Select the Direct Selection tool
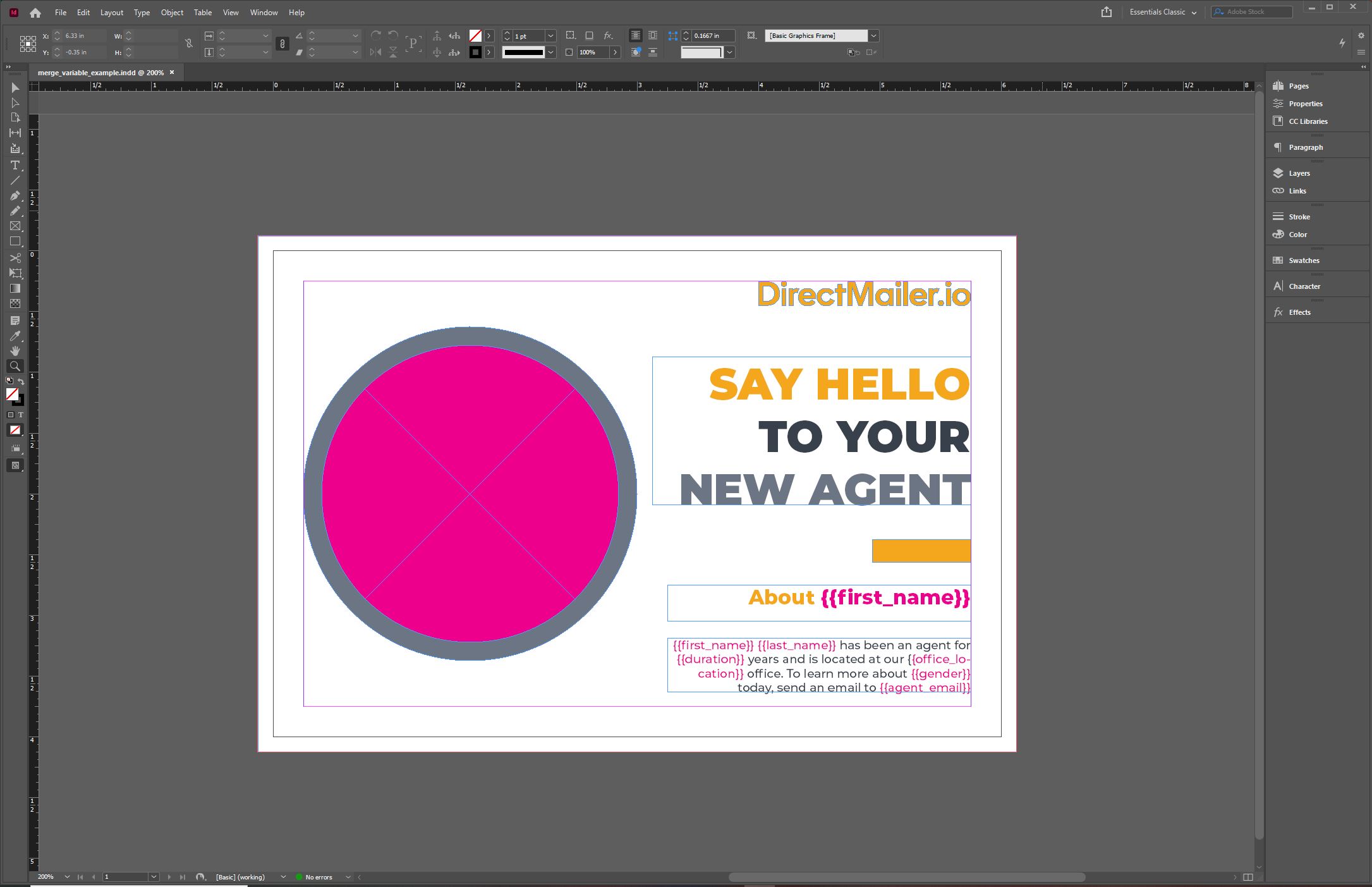The image size is (1372, 887). pos(15,102)
